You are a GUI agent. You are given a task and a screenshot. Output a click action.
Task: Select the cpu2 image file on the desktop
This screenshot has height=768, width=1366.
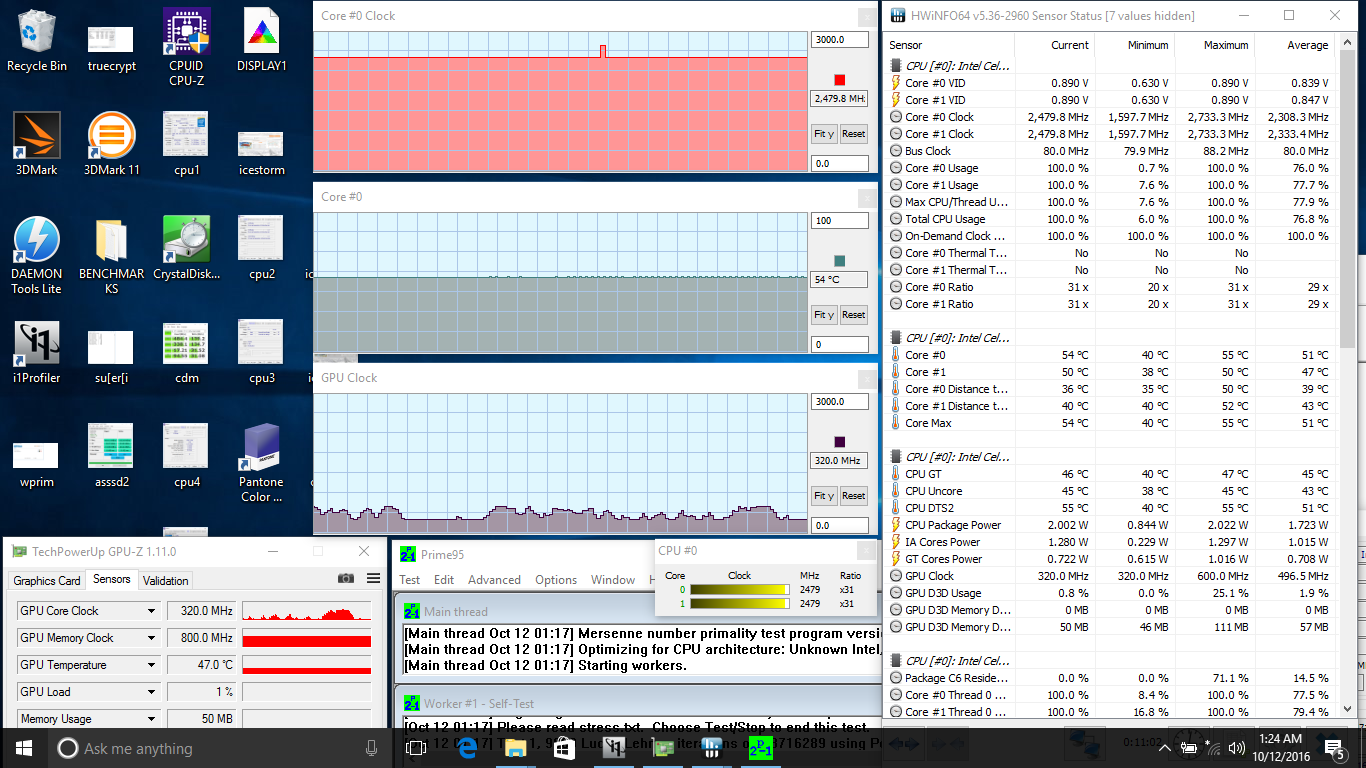261,248
